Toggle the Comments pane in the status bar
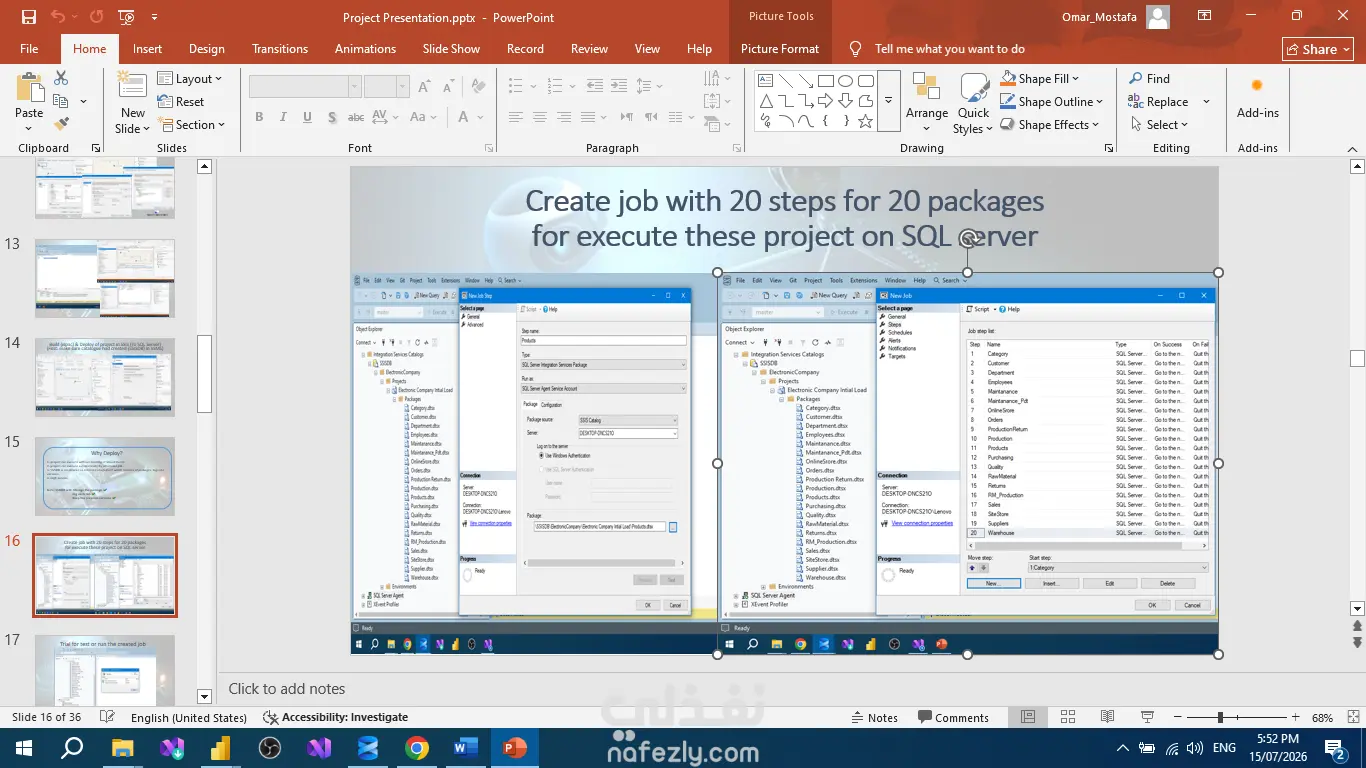Image resolution: width=1366 pixels, height=768 pixels. pos(953,717)
